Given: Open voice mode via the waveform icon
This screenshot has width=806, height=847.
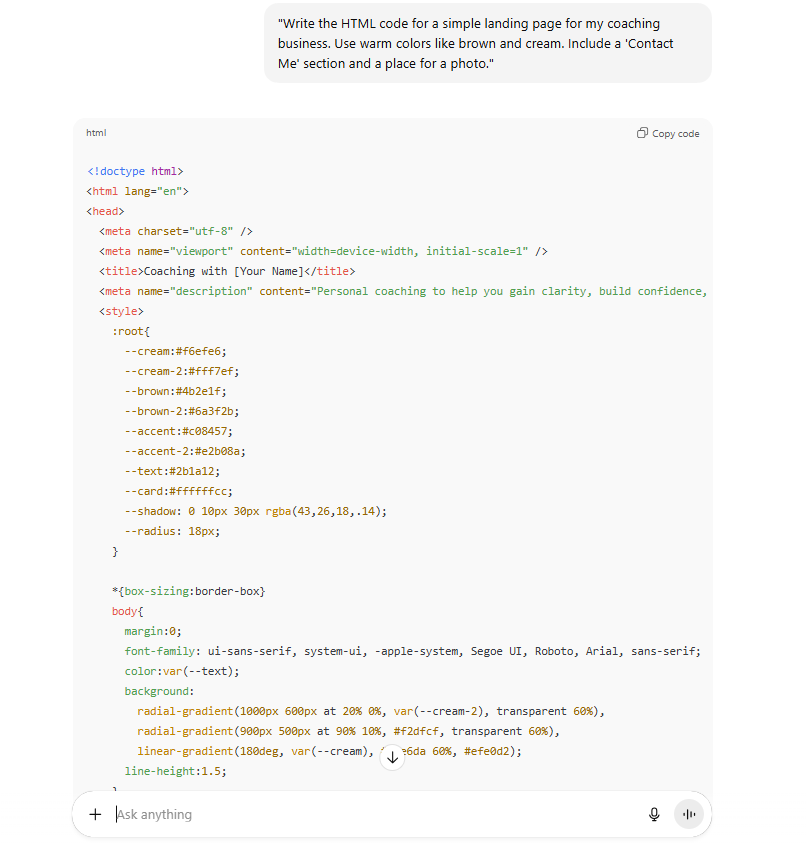Looking at the screenshot, I should click(689, 814).
